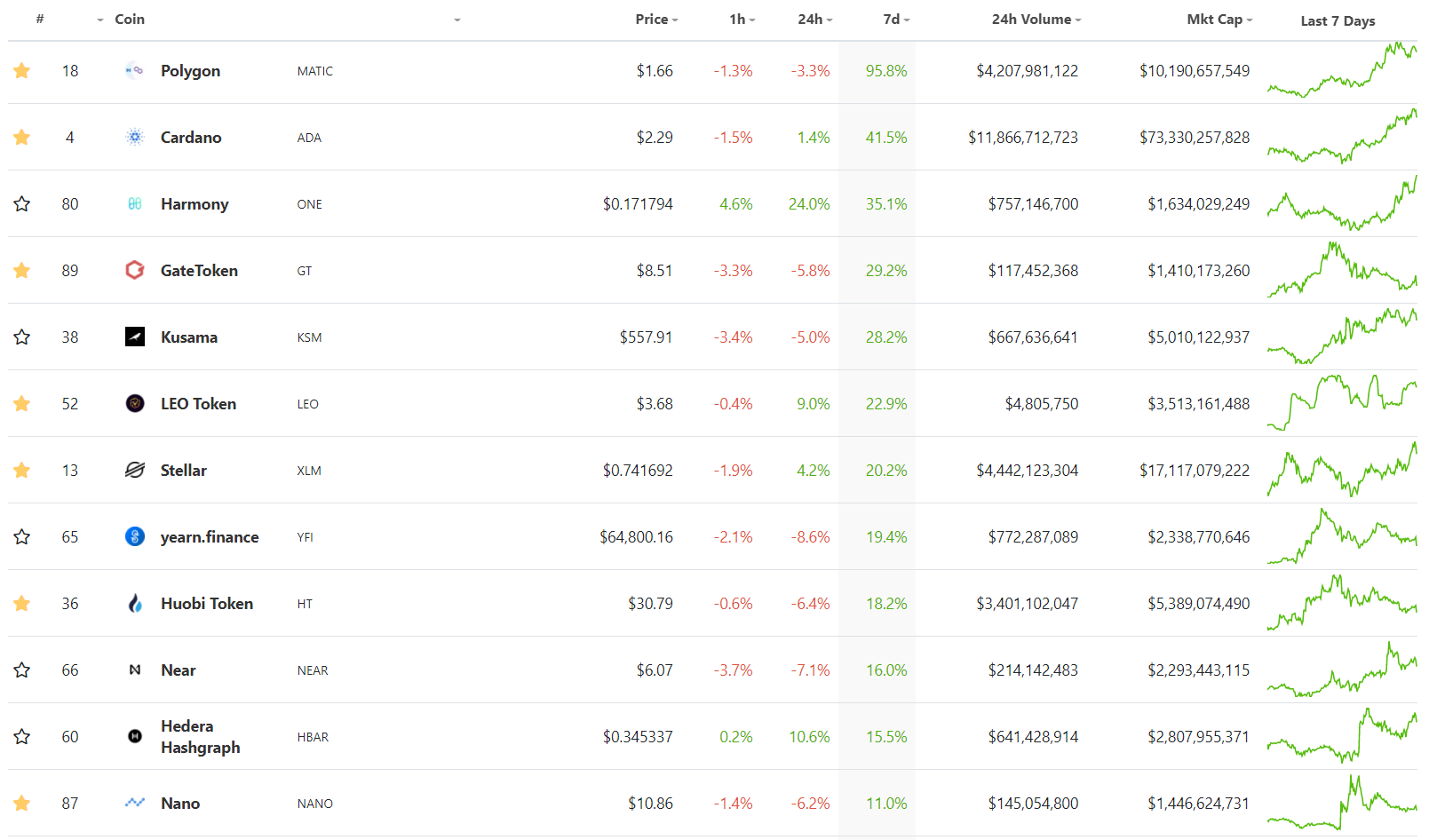Click the Harmony coin logo icon
1437x840 pixels.
click(135, 203)
